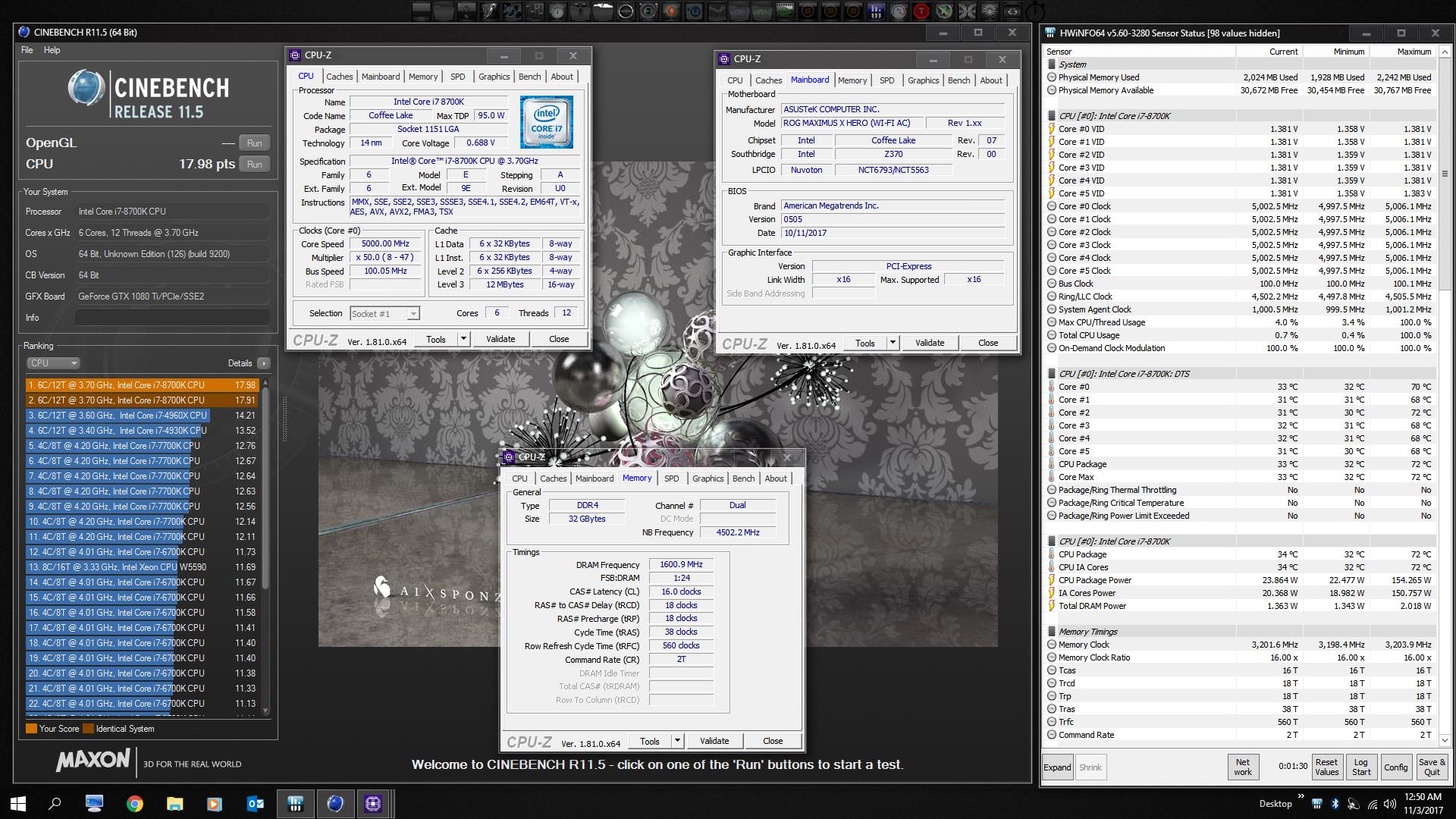The image size is (1456, 819).
Task: Open the File menu in Cinebench
Action: coord(27,50)
